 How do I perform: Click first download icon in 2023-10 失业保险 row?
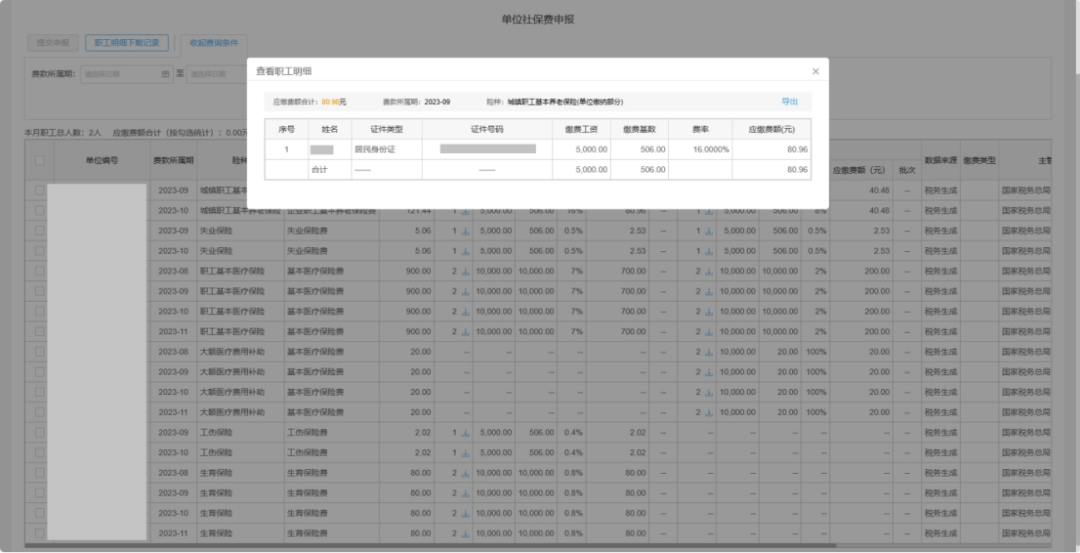pos(465,251)
